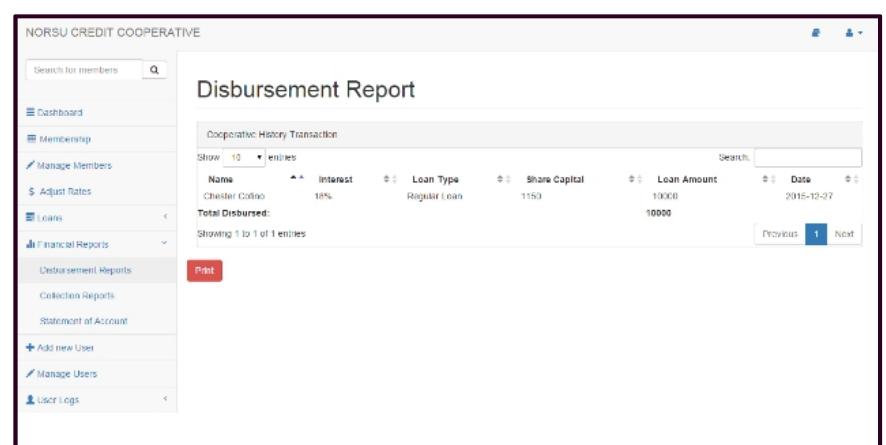This screenshot has width=886, height=445.
Task: Go to the Membership page
Action: [97, 139]
